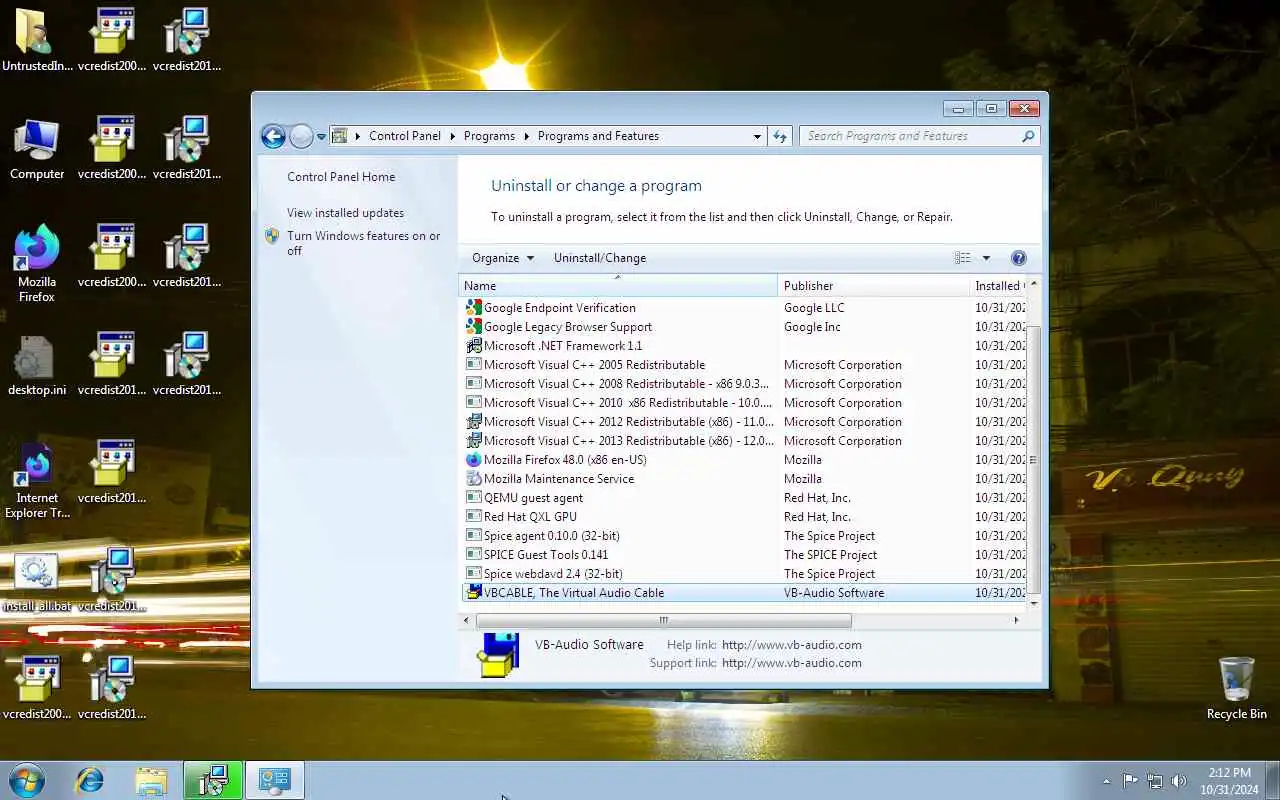Click the horizontal scrollbar right arrow
The image size is (1280, 800).
(1017, 620)
